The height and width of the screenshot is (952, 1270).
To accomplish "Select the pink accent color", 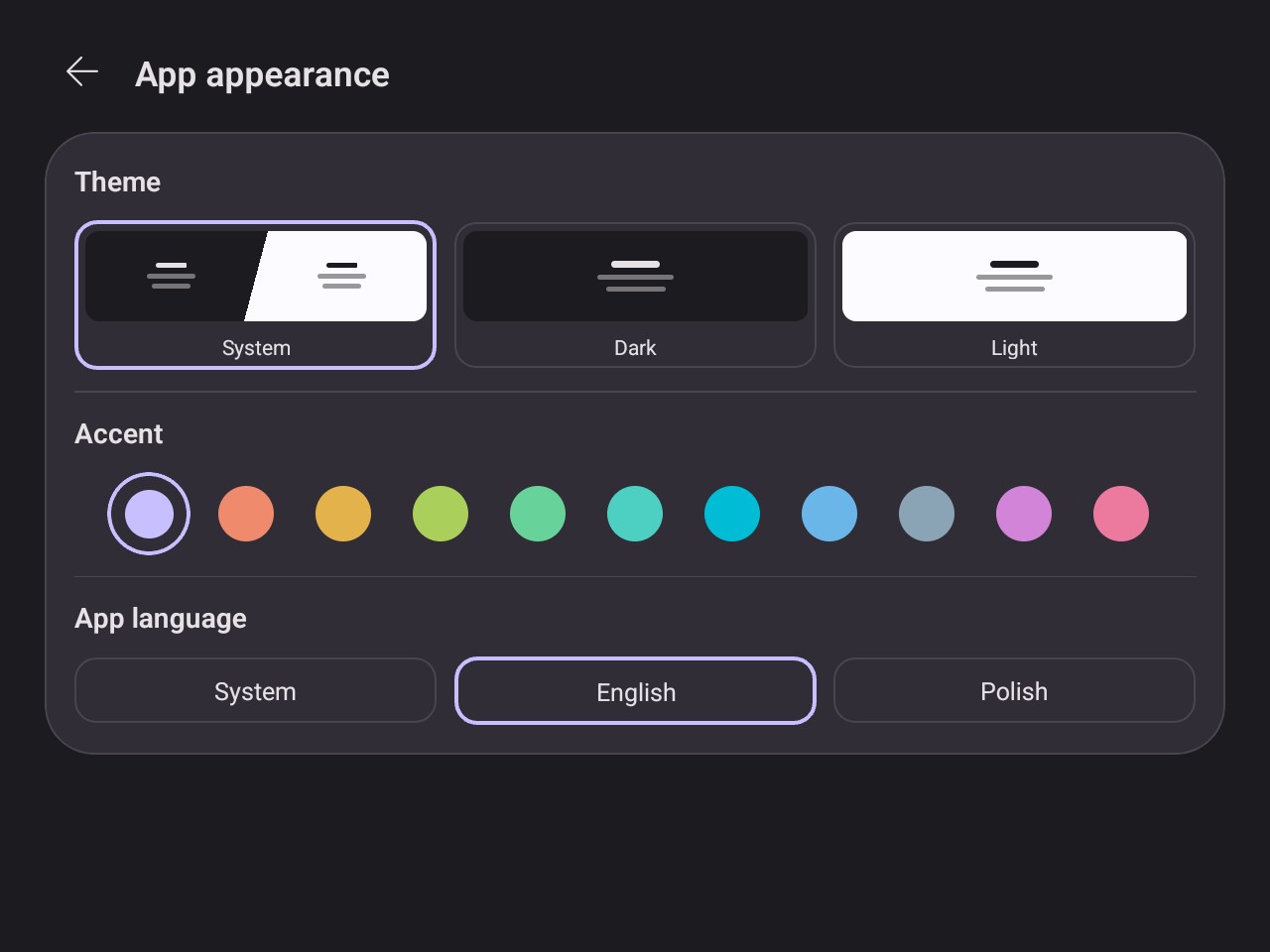I will (x=1121, y=514).
